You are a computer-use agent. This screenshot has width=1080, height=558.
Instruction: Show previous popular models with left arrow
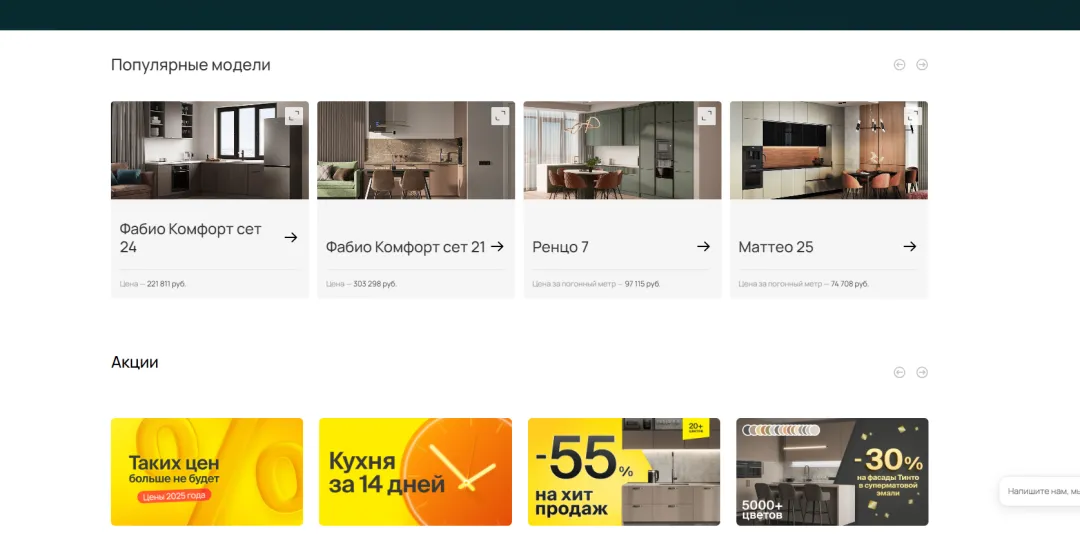coord(899,65)
